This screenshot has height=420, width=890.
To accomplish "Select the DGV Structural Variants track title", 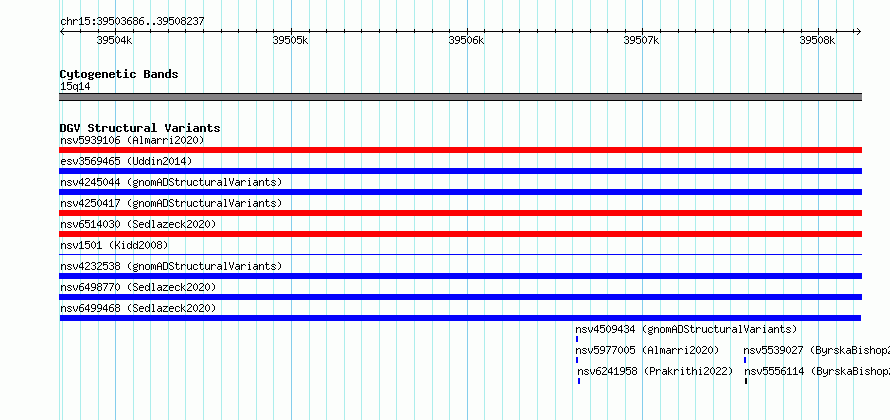I will pyautogui.click(x=140, y=128).
